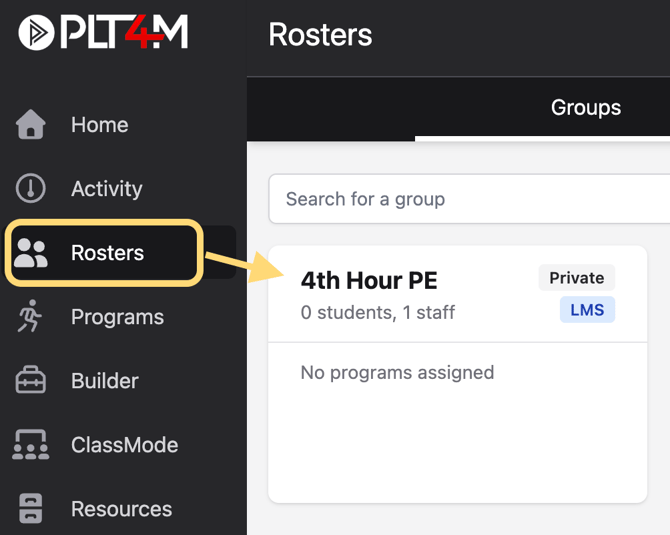Click the LMS badge on 4th Hour PE

(x=587, y=310)
